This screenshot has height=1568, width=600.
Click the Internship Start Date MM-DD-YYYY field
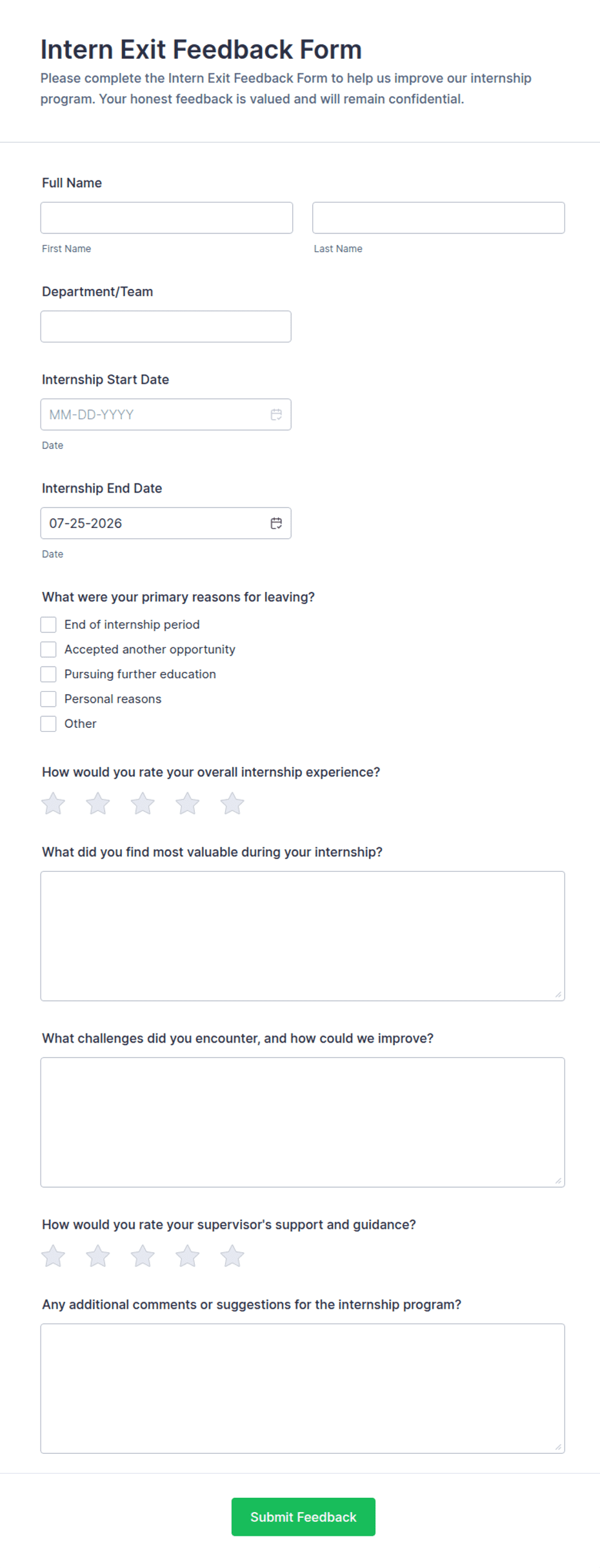pyautogui.click(x=166, y=415)
